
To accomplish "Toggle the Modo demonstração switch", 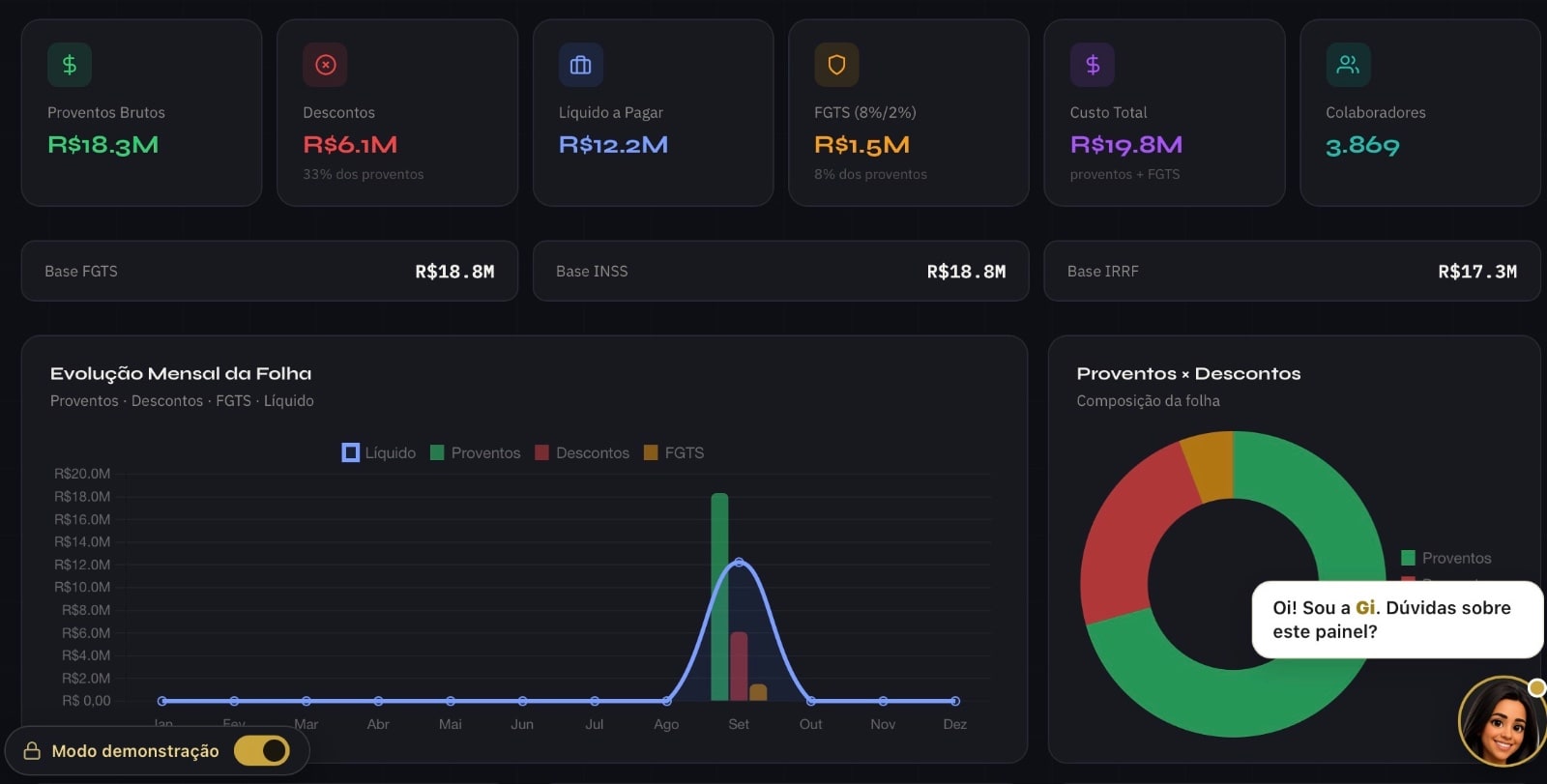I will coord(262,751).
